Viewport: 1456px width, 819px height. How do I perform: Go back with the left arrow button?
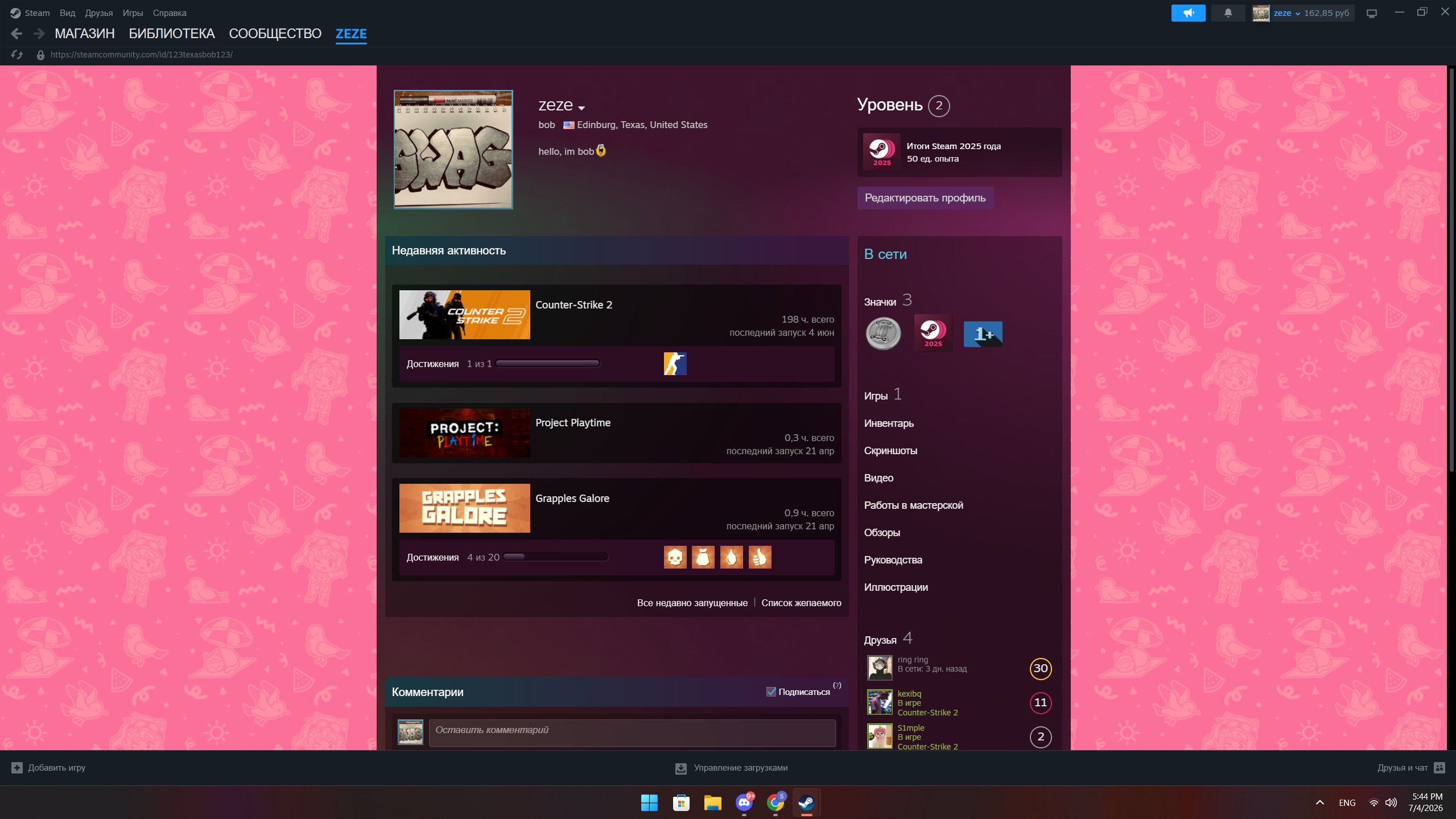(17, 34)
